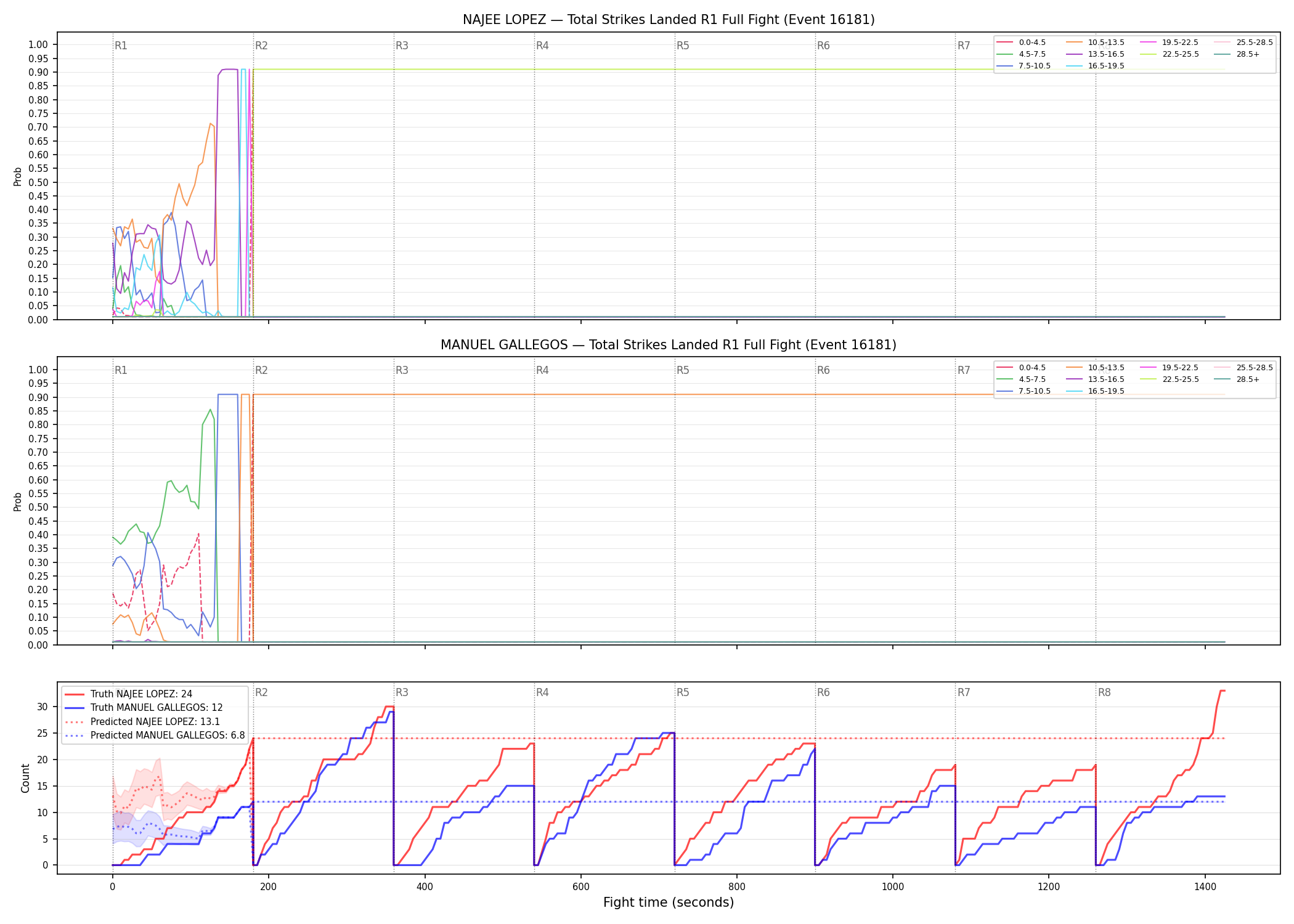1294x924 pixels.
Task: Pick '16.5-19.5' in the MANUEL GALLEGOS legend
Action: pyautogui.click(x=1095, y=391)
